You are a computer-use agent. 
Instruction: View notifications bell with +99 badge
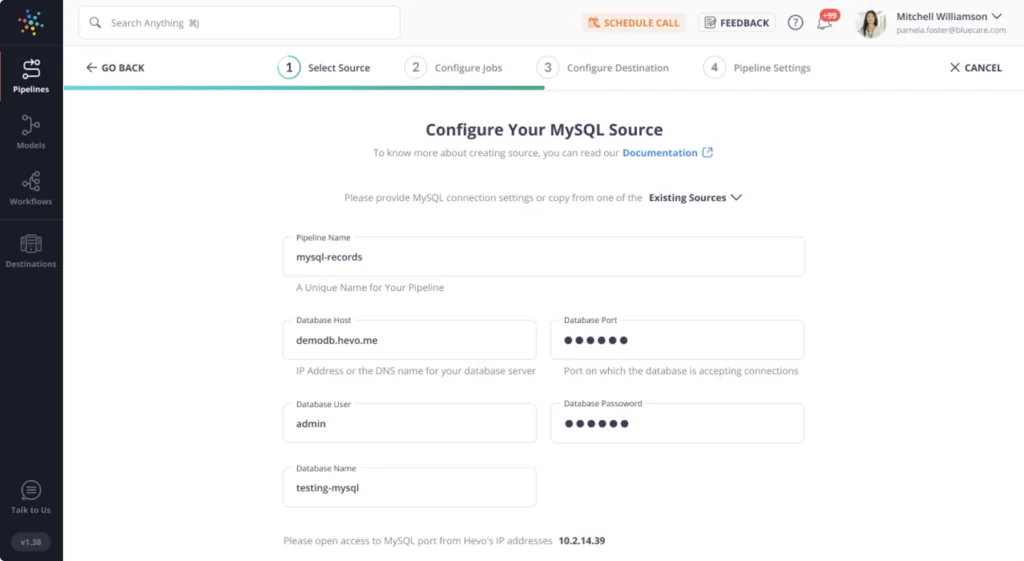click(x=825, y=23)
